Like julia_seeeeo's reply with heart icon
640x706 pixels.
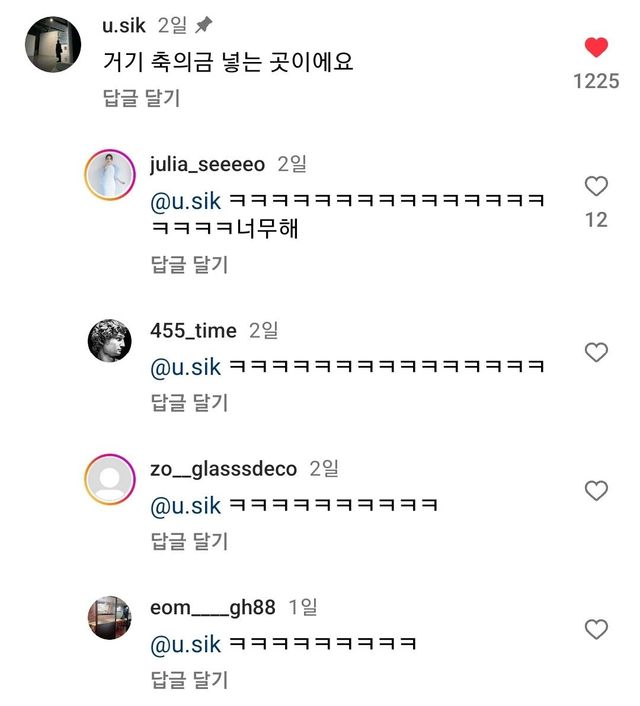click(x=596, y=186)
